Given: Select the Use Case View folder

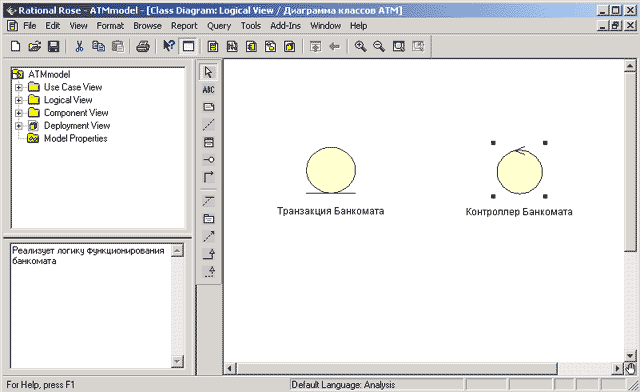Looking at the screenshot, I should pos(73,87).
